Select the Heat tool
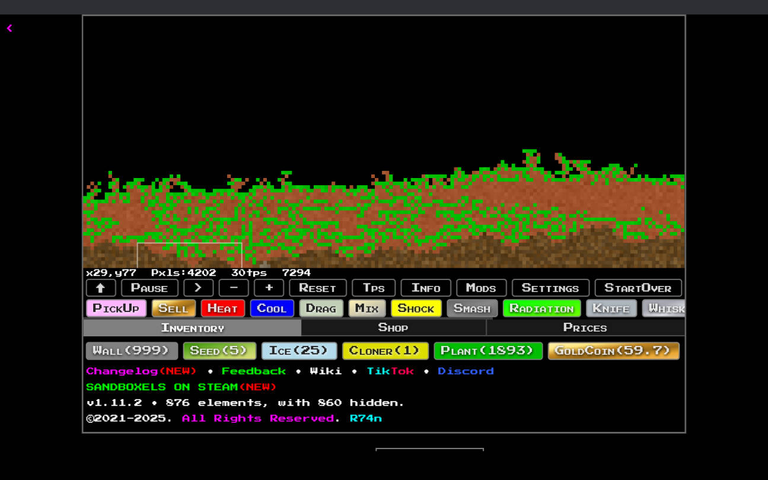This screenshot has height=480, width=768. click(222, 308)
